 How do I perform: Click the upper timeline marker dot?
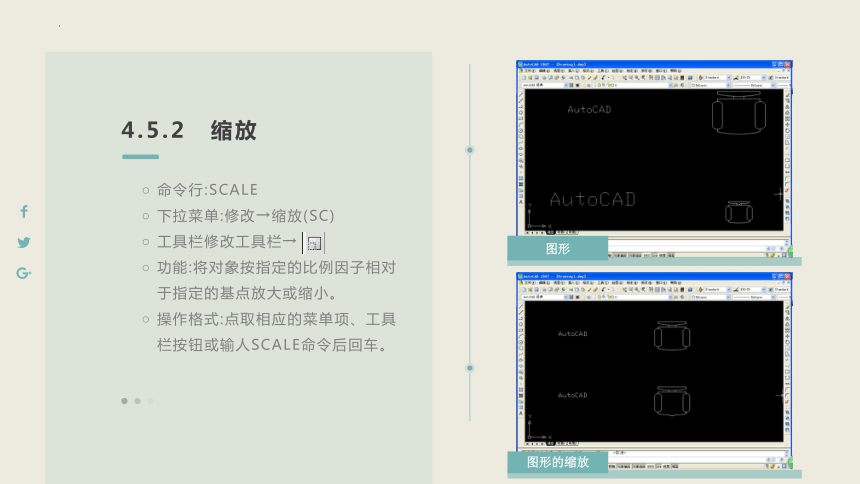tap(470, 150)
